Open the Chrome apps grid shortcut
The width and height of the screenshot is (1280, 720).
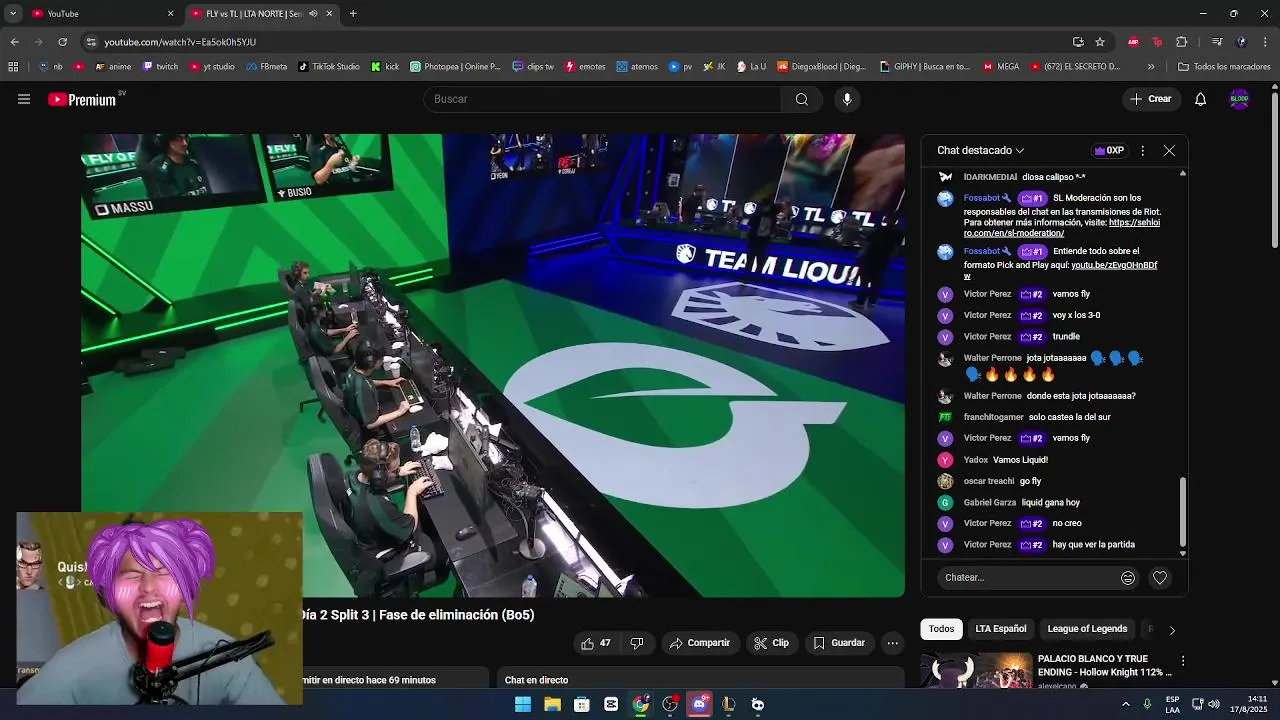tap(13, 67)
